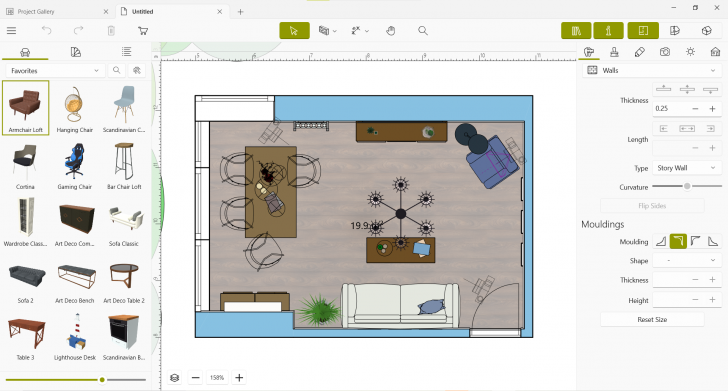Click the icon beside library search
The image size is (728, 391).
[x=136, y=71]
